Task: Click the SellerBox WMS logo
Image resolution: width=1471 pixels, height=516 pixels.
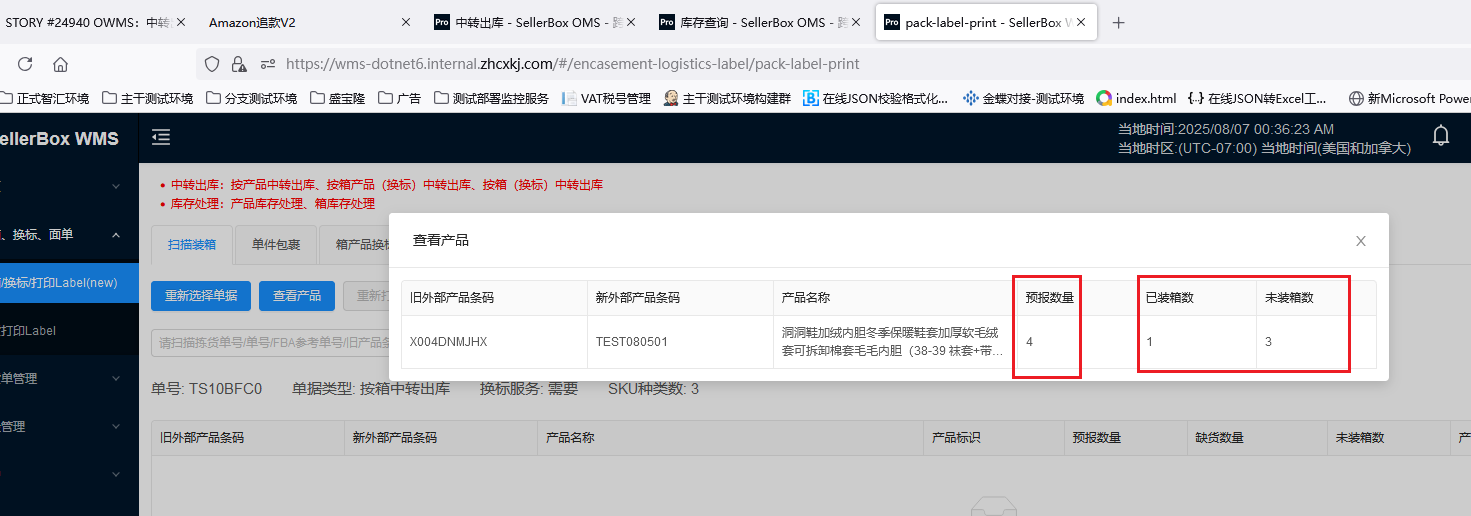Action: point(58,138)
